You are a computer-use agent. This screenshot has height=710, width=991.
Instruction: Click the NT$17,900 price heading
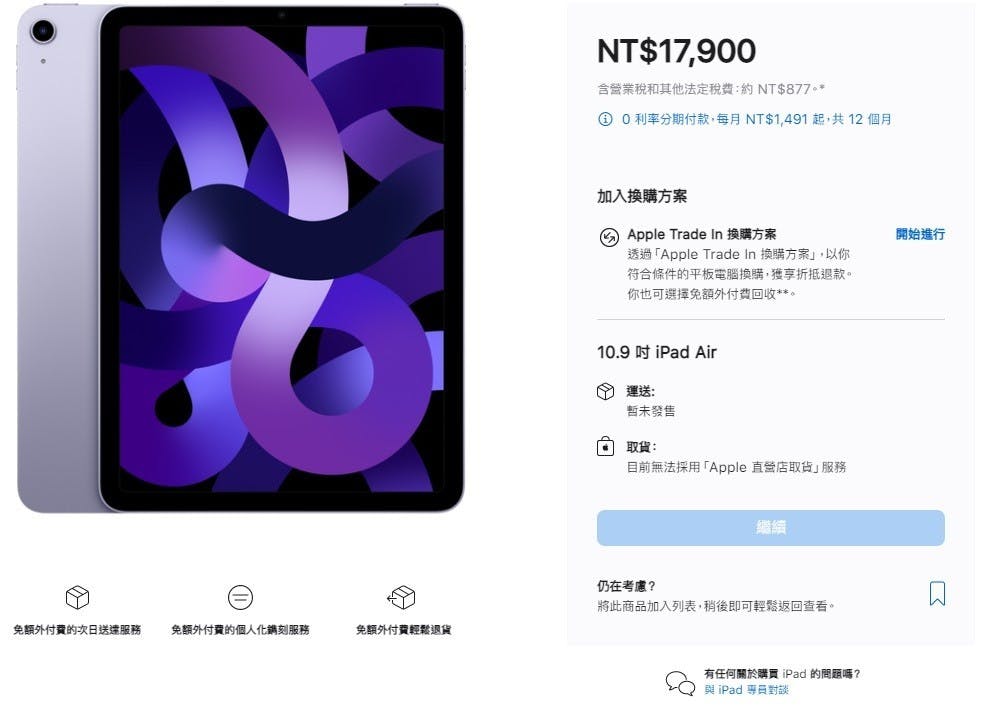676,51
